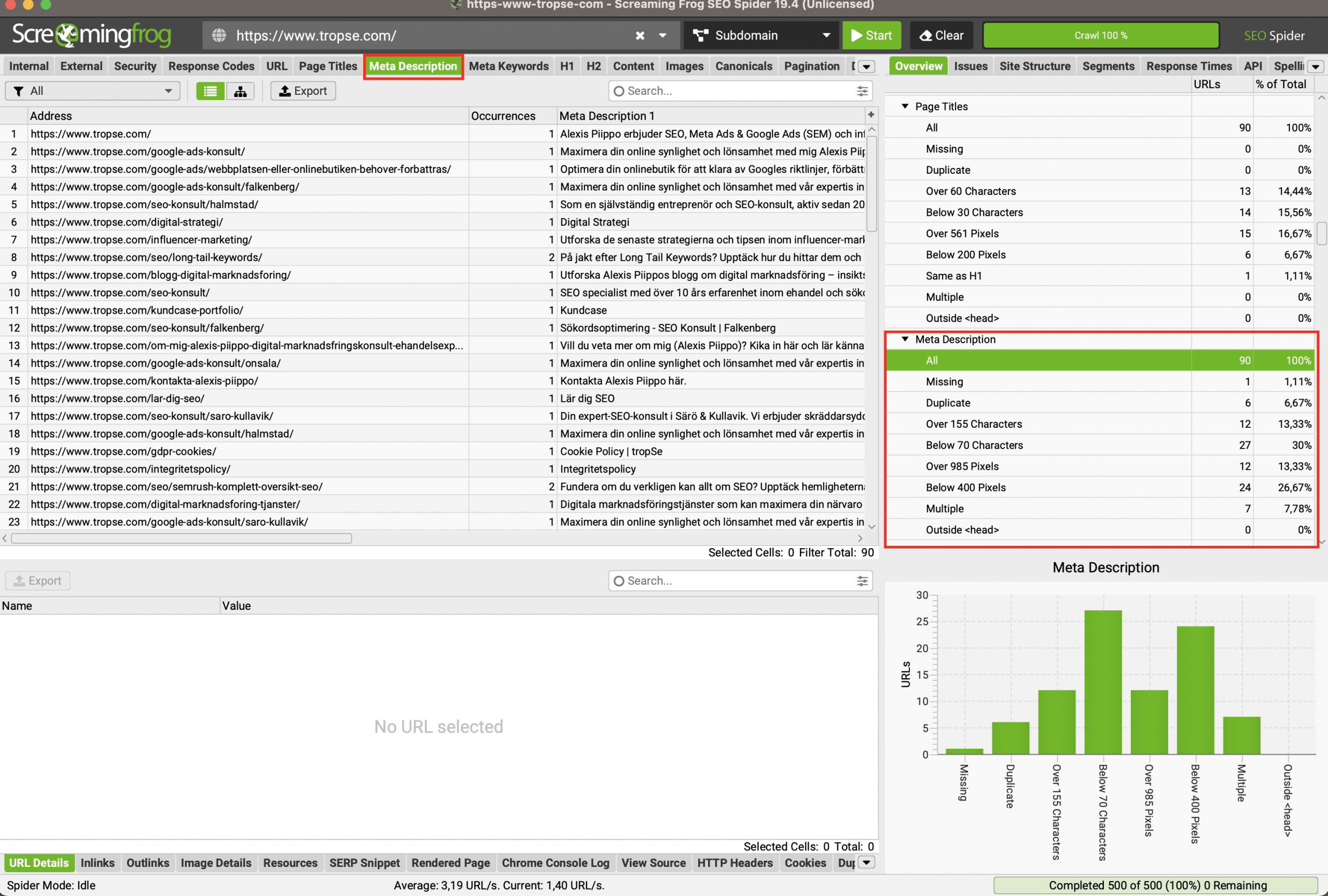Open the Inlinks tab

(x=97, y=862)
